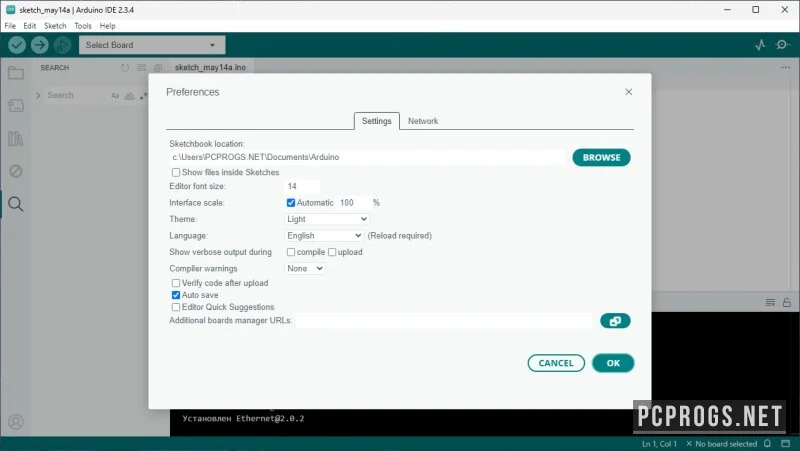
Task: Enable verbose output during upload
Action: pos(332,252)
